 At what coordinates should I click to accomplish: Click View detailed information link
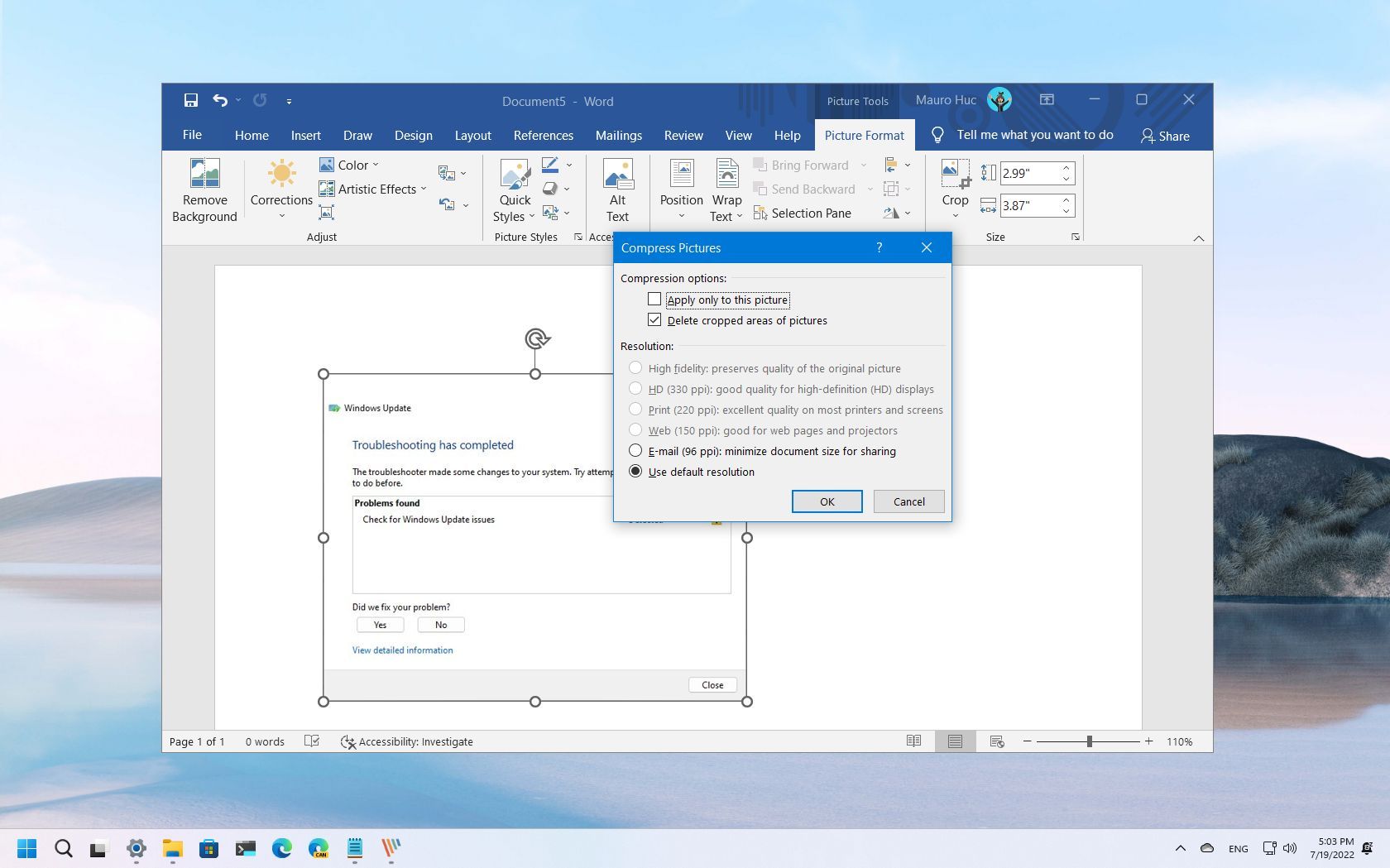pyautogui.click(x=402, y=650)
